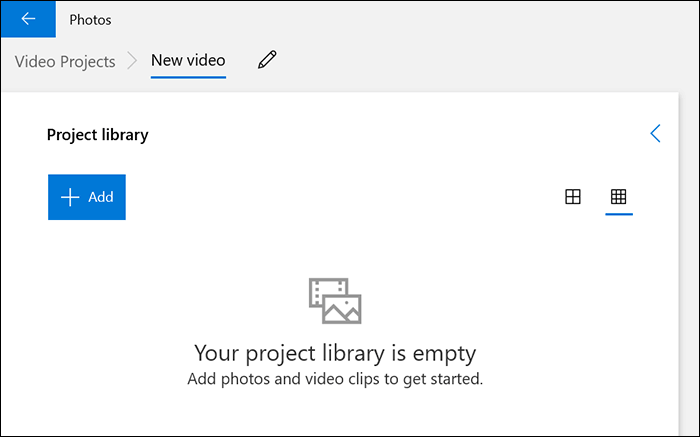Click empty title bar area right of Photos
This screenshot has width=700, height=437.
click(x=400, y=19)
